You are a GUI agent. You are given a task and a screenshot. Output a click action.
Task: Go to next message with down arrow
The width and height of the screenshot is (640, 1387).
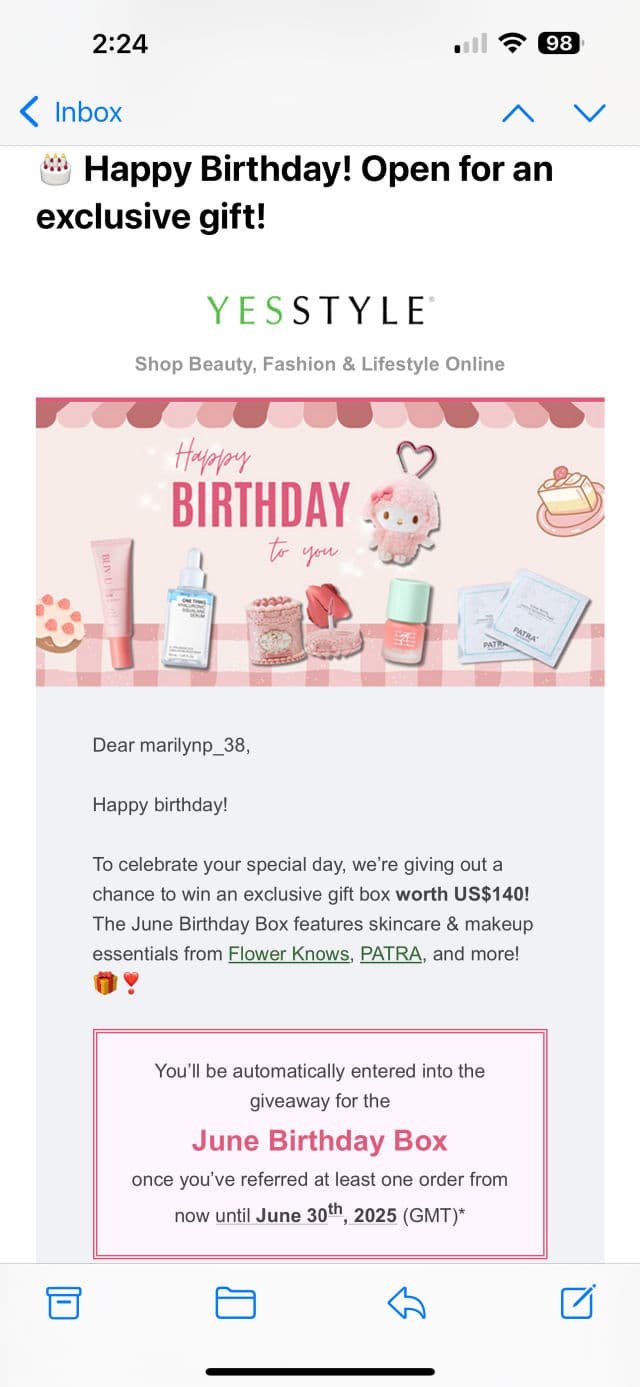[589, 113]
